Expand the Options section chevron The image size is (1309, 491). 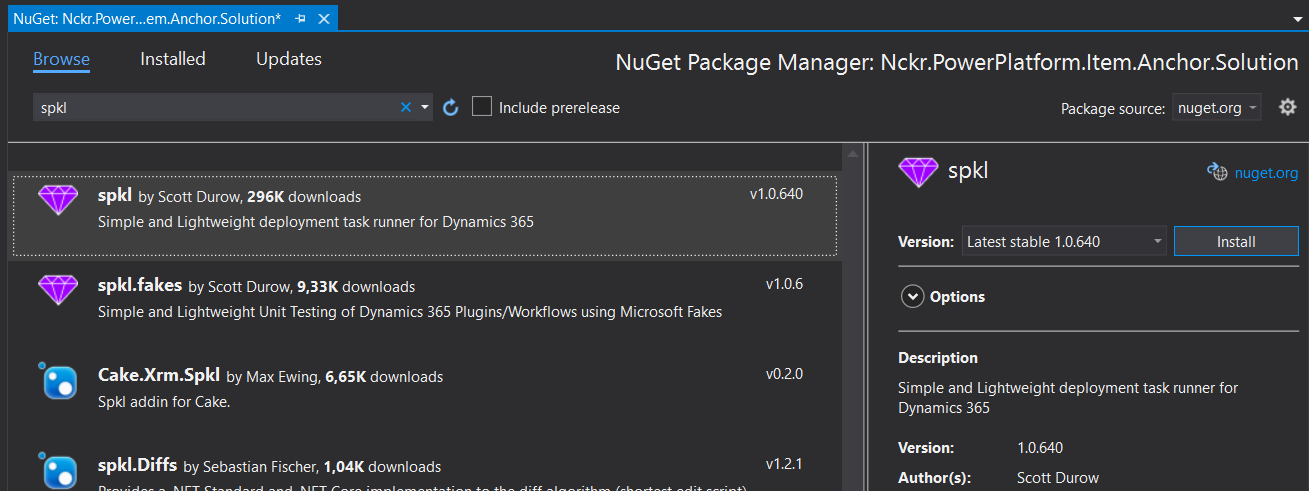[911, 297]
